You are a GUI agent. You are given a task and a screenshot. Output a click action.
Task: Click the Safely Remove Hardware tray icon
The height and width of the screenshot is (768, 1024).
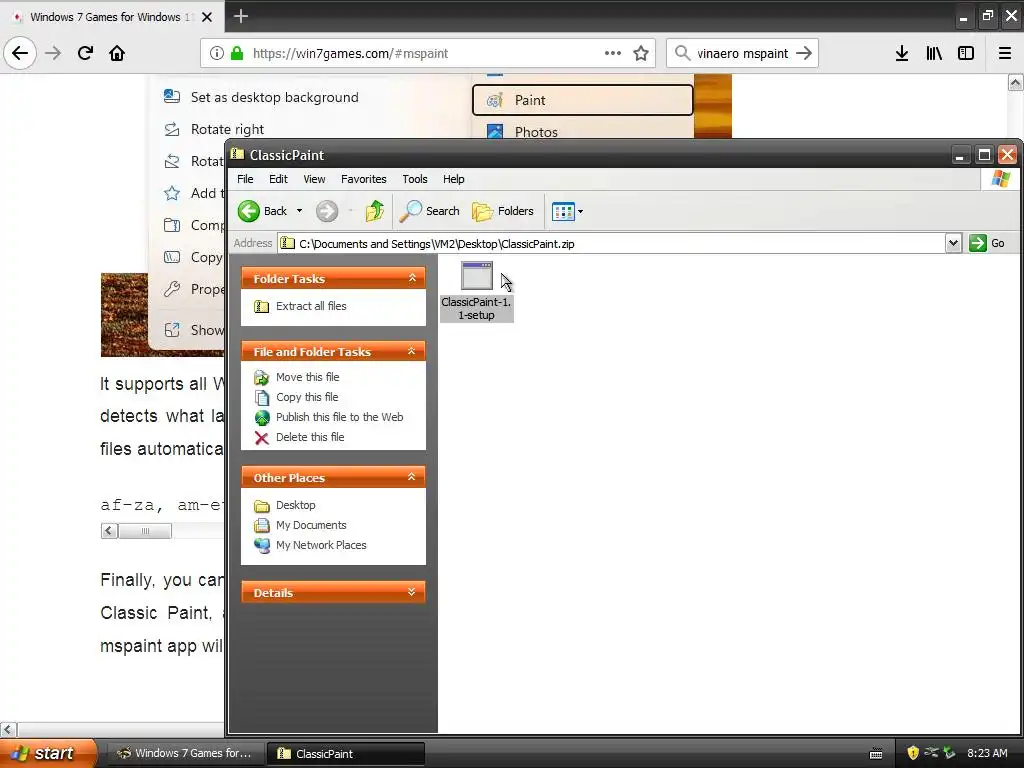coord(949,753)
